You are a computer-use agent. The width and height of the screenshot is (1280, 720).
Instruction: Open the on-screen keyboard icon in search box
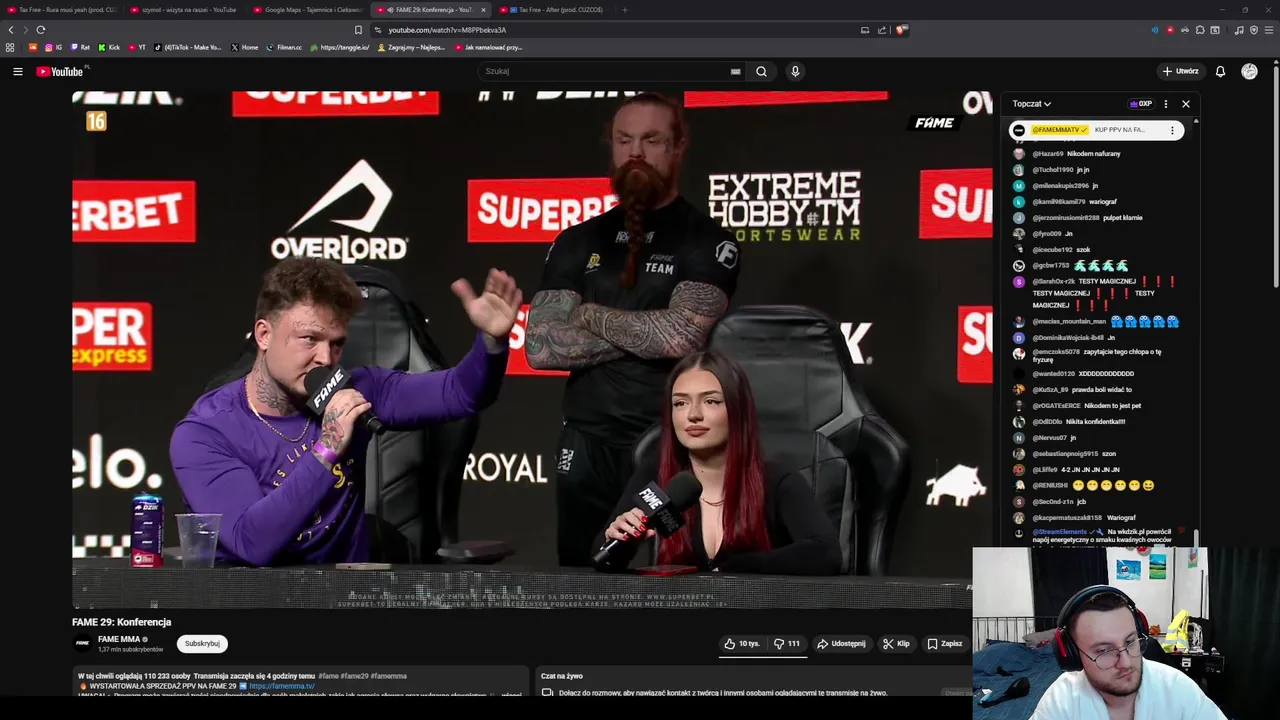(735, 71)
